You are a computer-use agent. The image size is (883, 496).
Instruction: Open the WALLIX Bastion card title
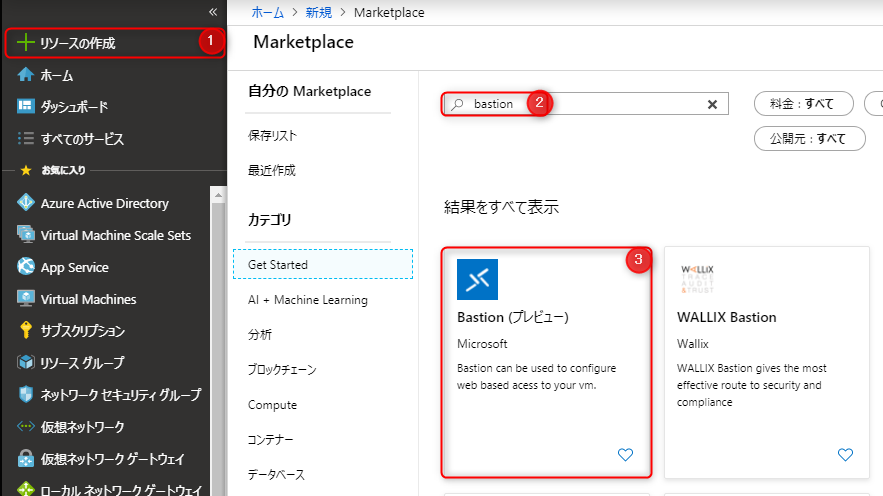726,318
